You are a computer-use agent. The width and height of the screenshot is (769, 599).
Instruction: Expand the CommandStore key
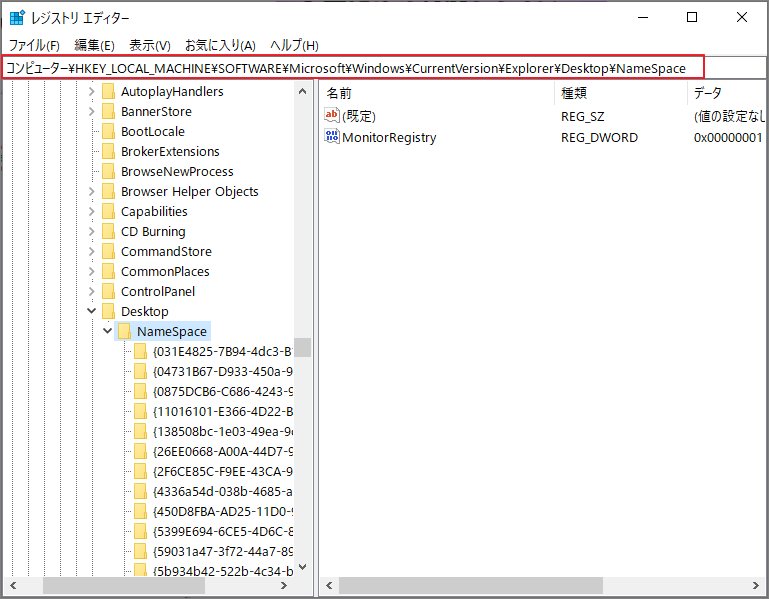tap(92, 252)
